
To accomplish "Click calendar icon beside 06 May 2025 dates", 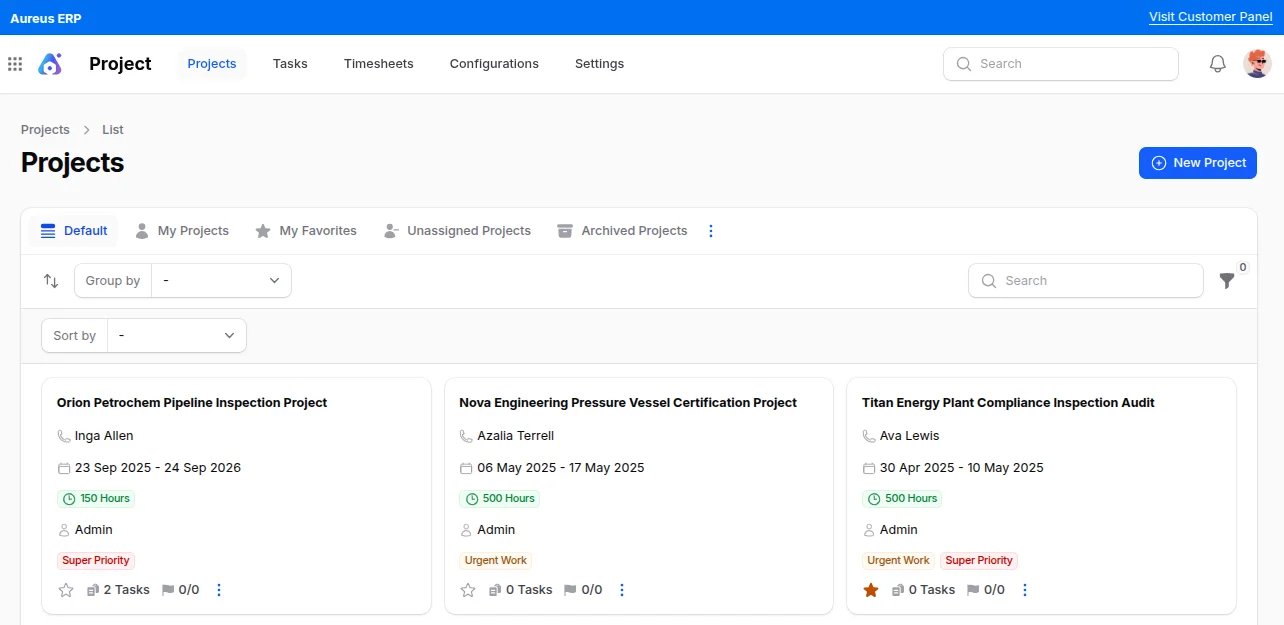I will [466, 468].
